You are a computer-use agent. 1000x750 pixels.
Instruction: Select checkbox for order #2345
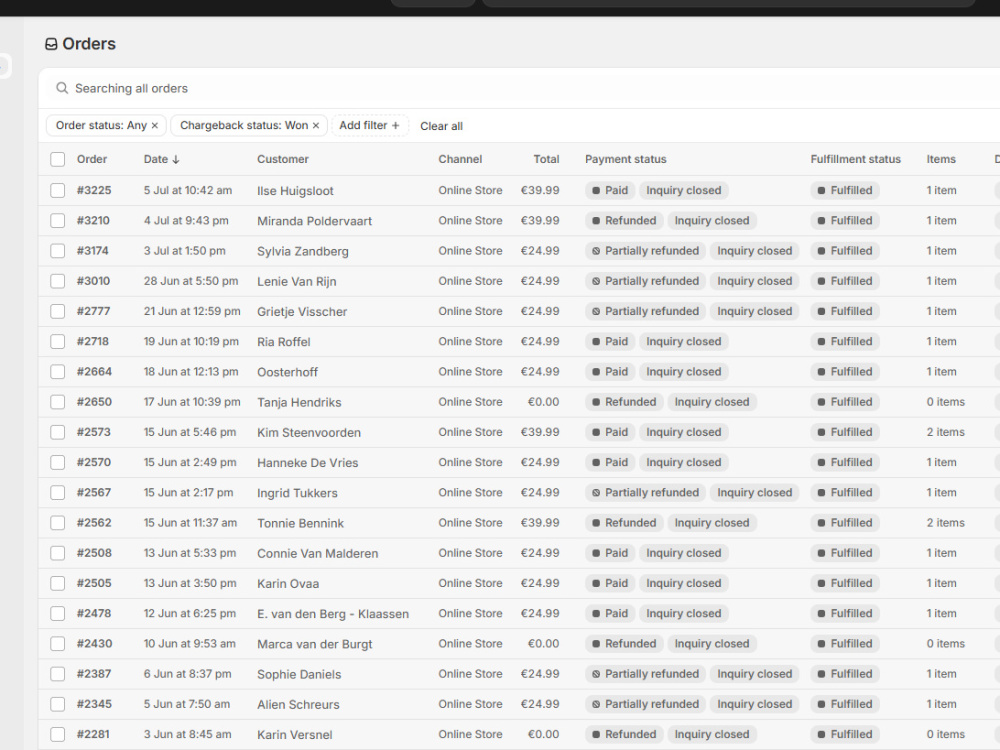57,704
